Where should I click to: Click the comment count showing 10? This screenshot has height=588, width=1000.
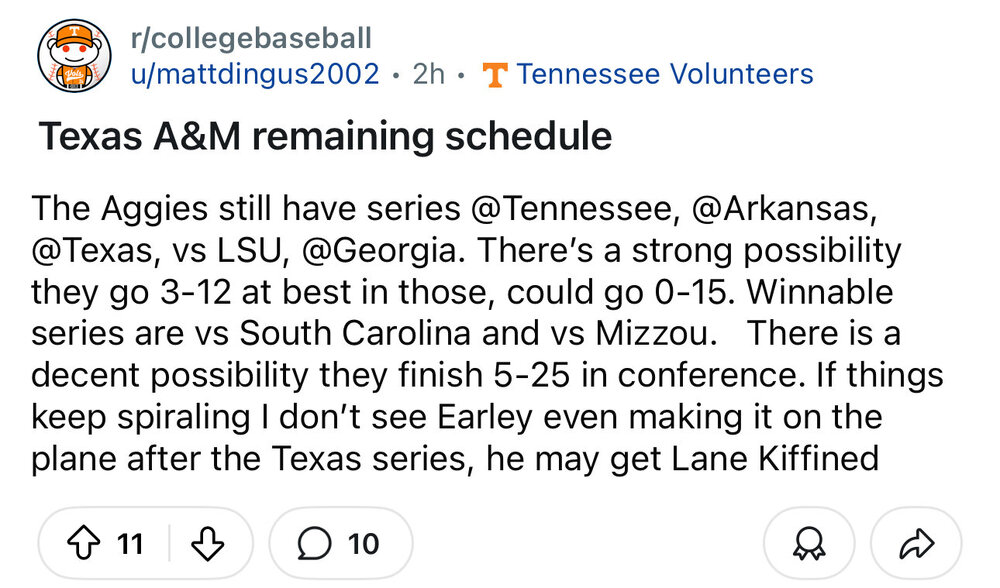click(364, 544)
